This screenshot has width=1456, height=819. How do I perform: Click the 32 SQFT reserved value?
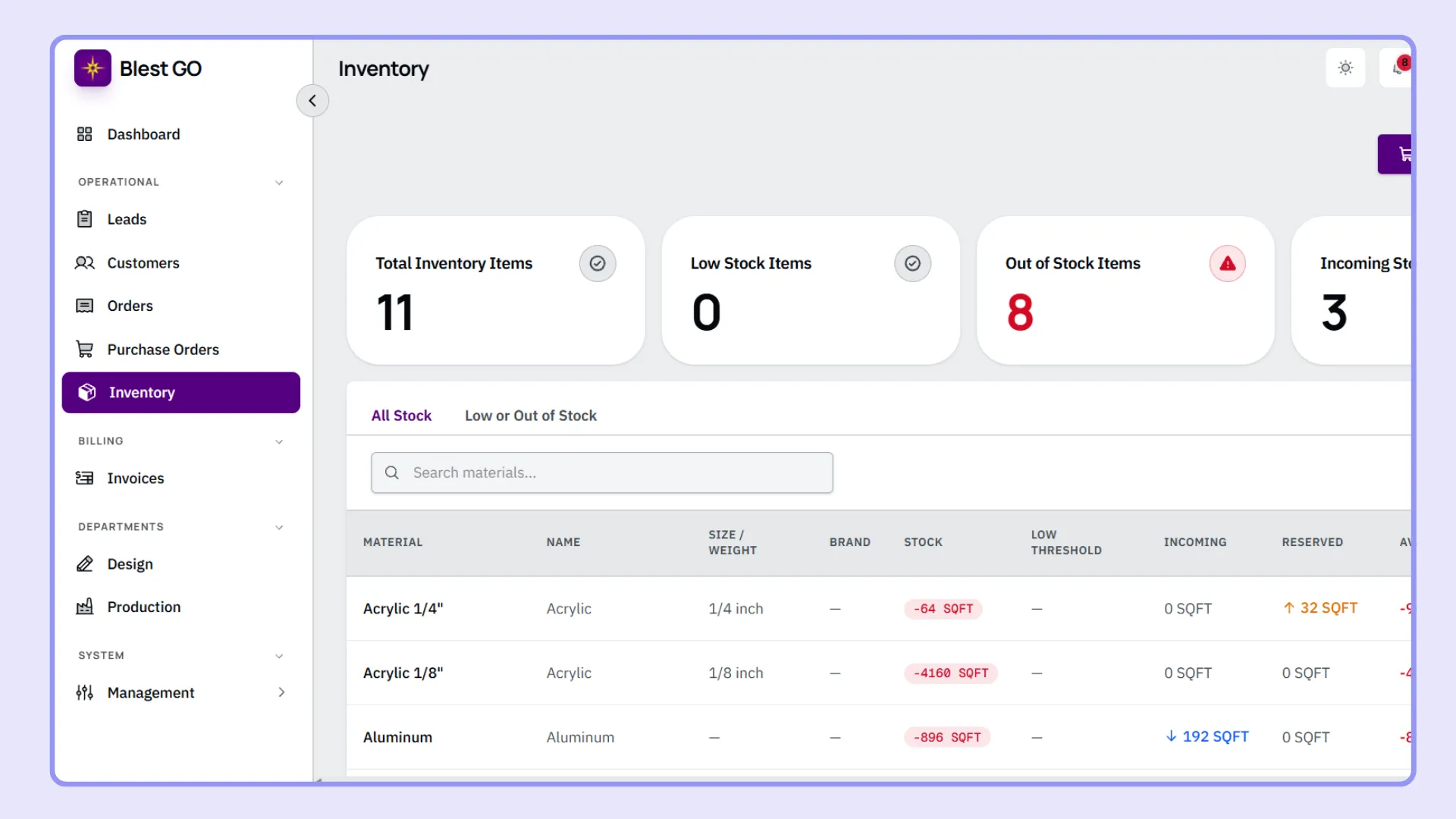point(1319,607)
